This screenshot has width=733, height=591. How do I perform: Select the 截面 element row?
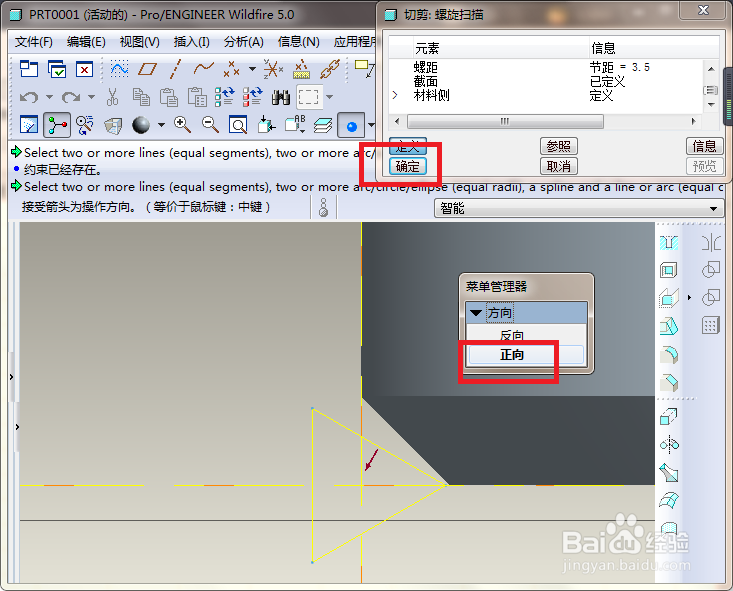point(545,81)
